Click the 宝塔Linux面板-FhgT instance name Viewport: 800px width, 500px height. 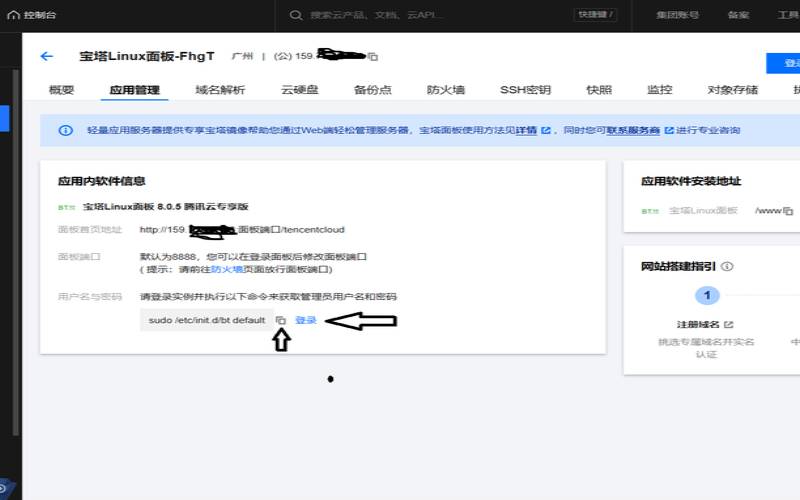[x=147, y=56]
